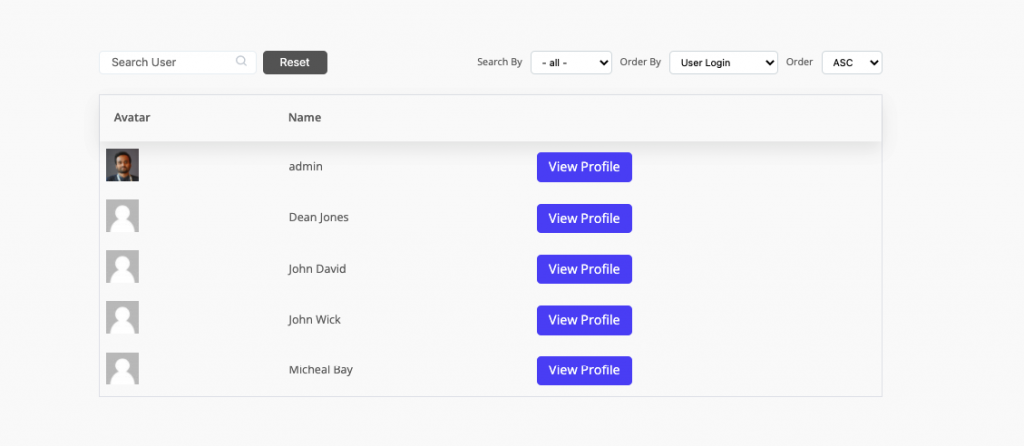The width and height of the screenshot is (1024, 446).
Task: Expand the Order By User Login dropdown
Action: [723, 62]
